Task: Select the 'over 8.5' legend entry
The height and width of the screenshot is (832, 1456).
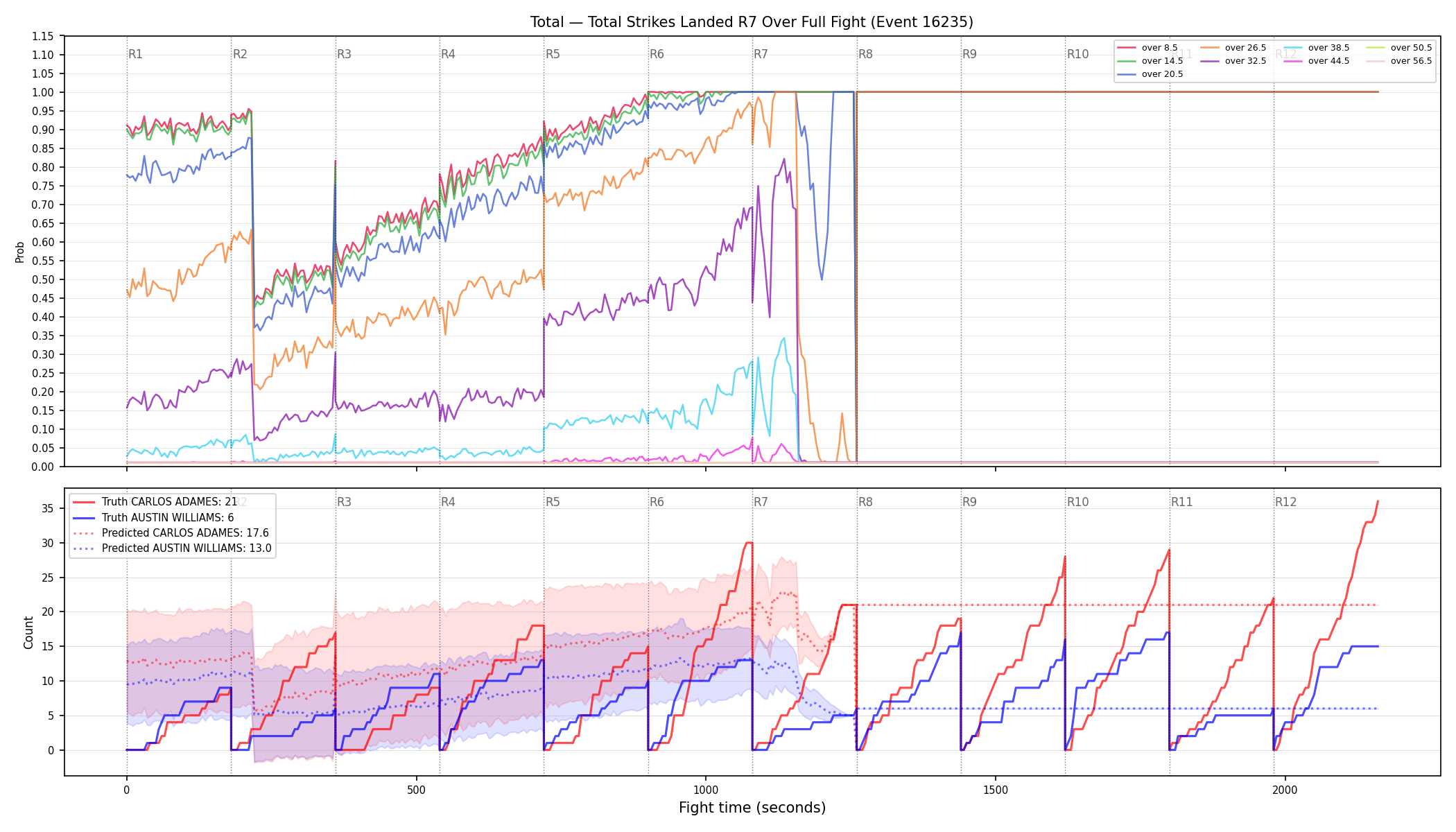Action: [x=1147, y=48]
